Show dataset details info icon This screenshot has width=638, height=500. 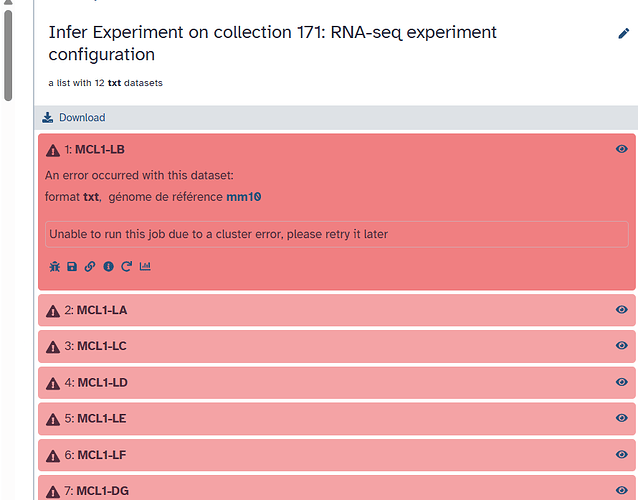[108, 266]
